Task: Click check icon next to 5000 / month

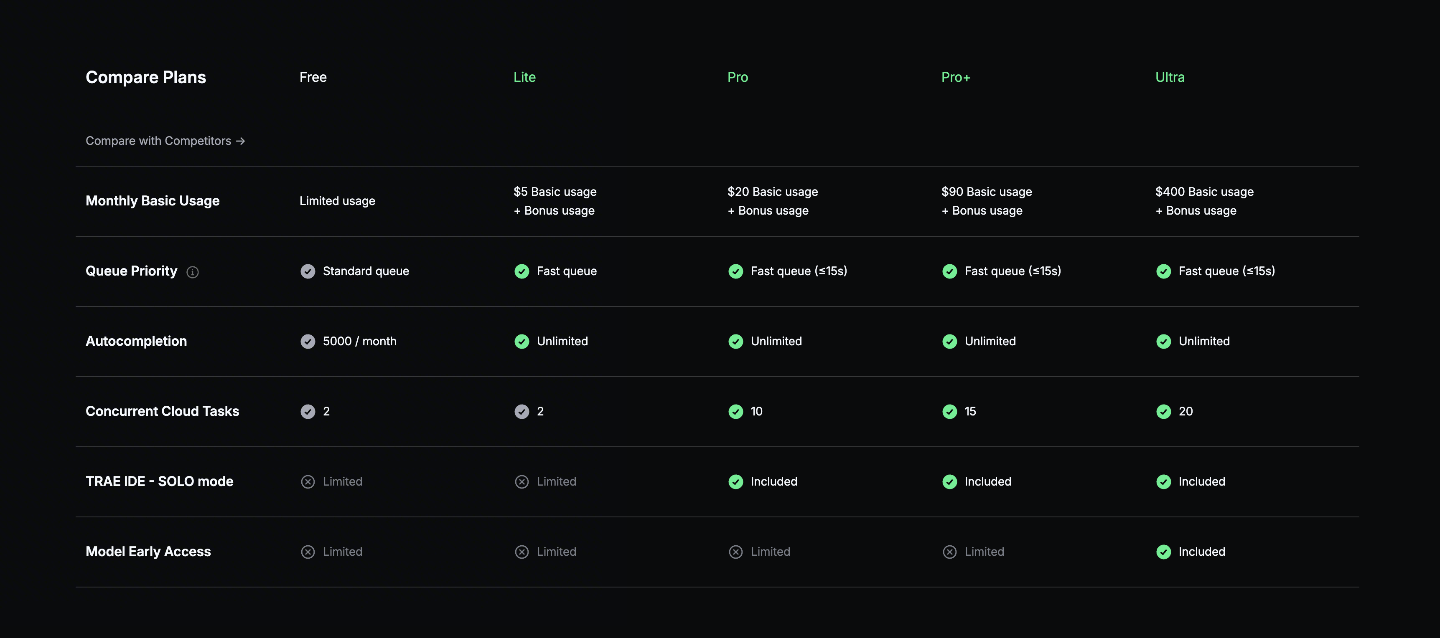Action: [308, 341]
